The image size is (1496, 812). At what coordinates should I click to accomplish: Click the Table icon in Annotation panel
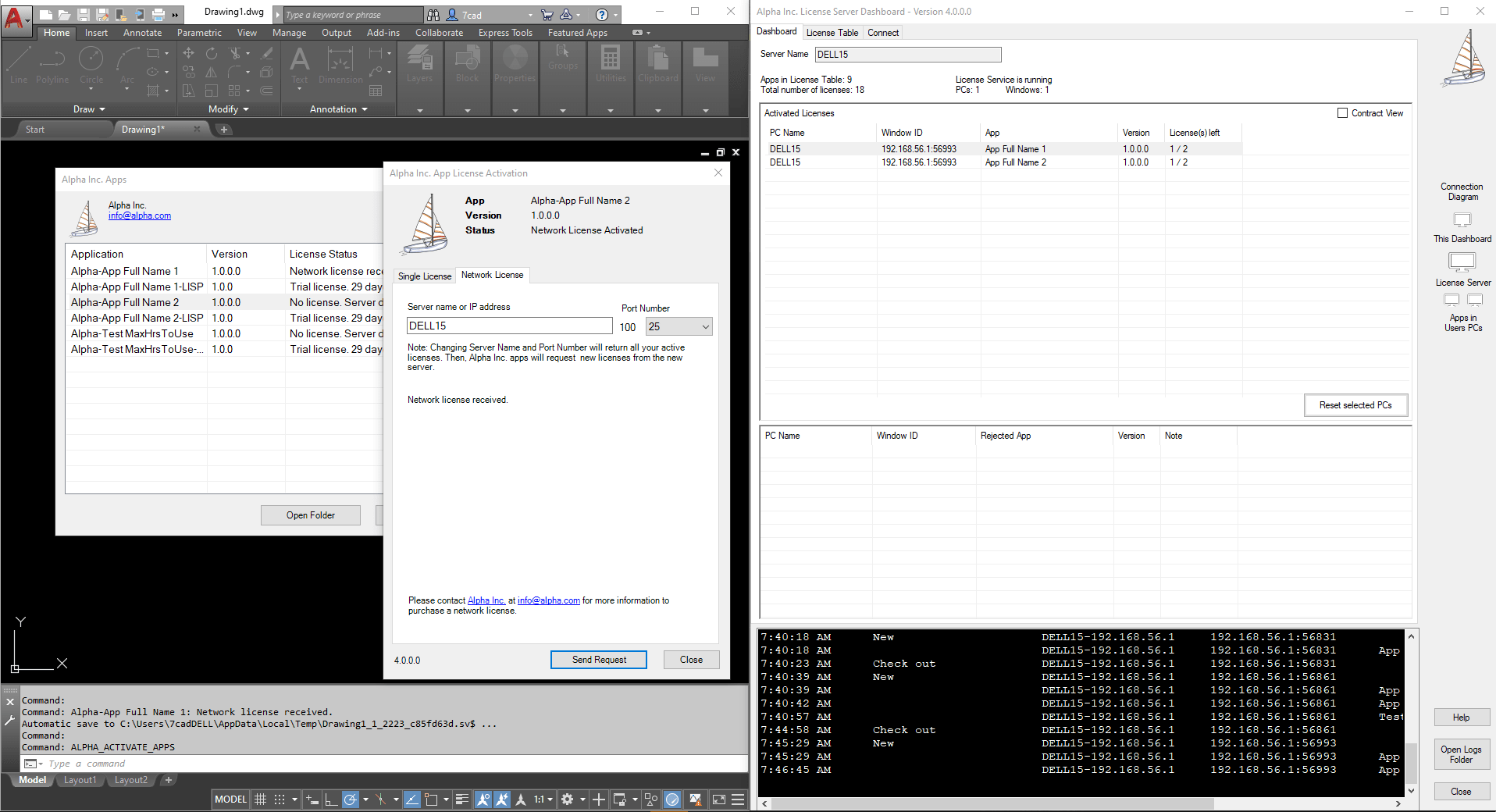(376, 91)
